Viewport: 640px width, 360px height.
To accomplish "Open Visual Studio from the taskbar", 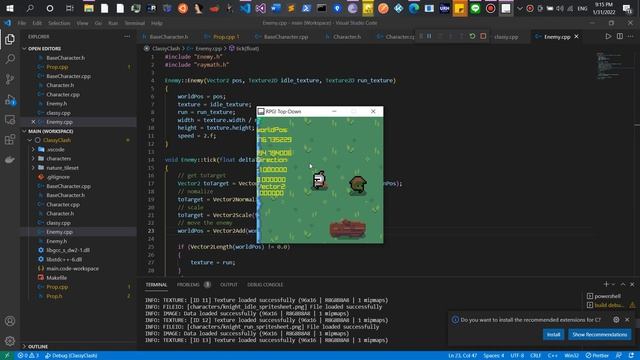I will 260,8.
